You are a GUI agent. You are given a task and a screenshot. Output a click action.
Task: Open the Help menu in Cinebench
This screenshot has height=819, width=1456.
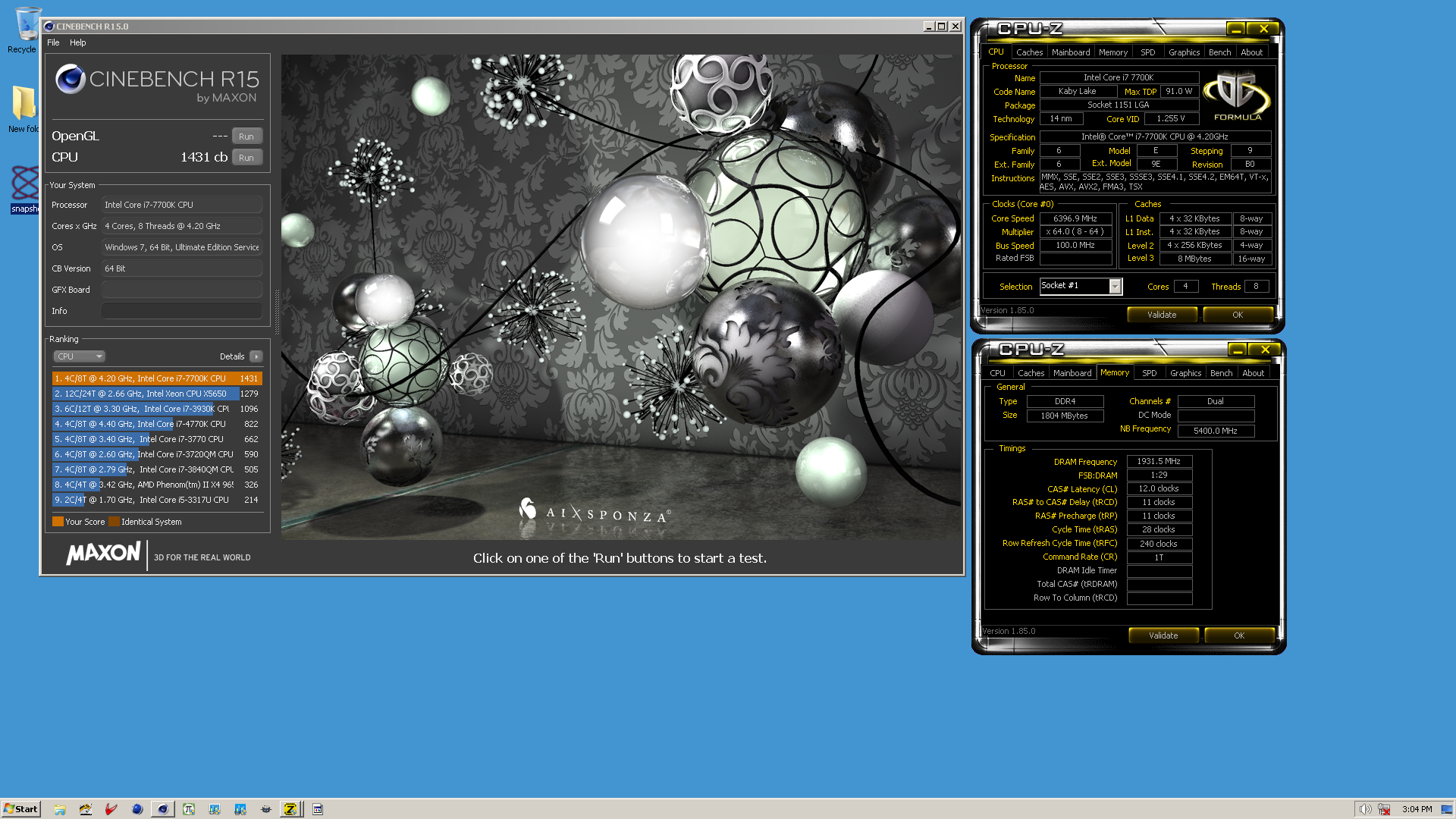[x=78, y=42]
